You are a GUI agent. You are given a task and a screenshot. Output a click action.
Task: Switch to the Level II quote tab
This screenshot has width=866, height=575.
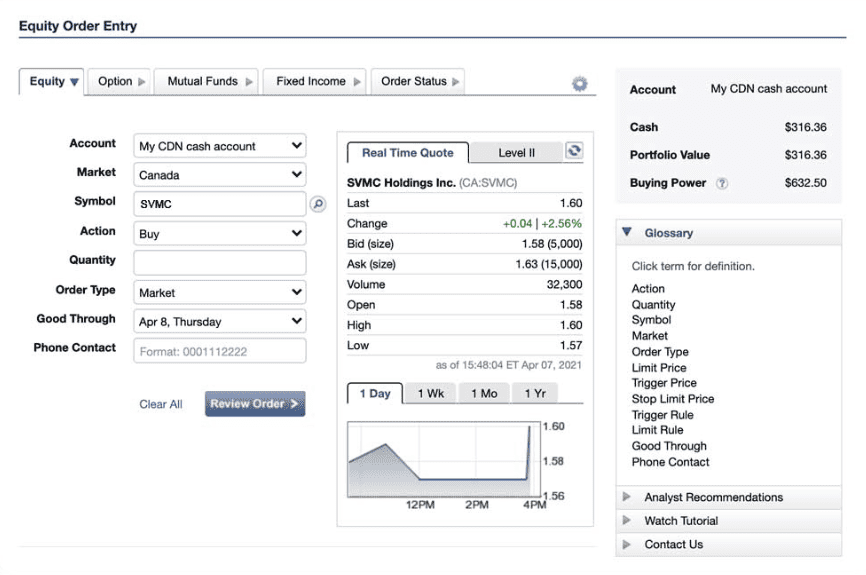pyautogui.click(x=517, y=153)
